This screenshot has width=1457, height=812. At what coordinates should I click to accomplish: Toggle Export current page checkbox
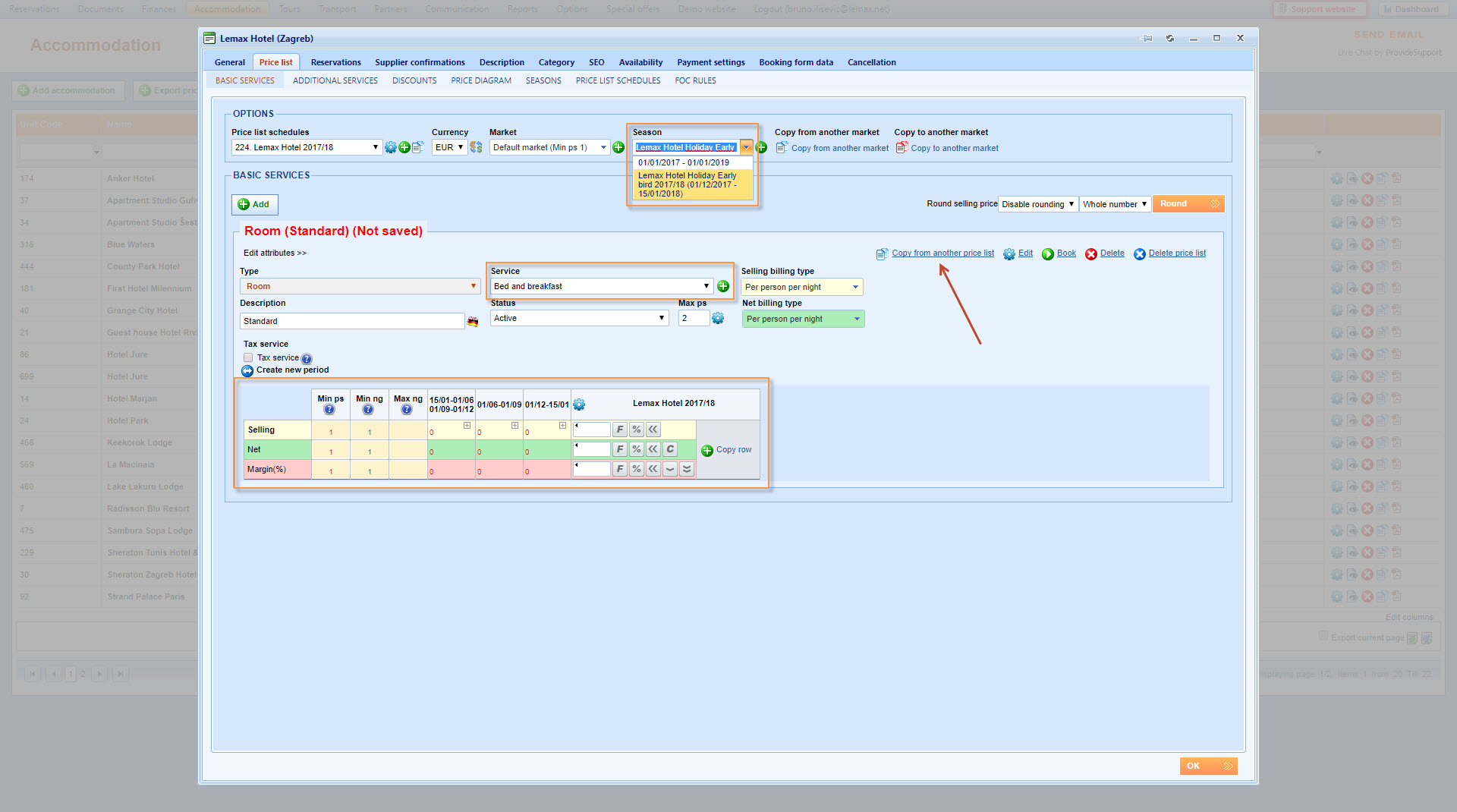coord(1323,636)
